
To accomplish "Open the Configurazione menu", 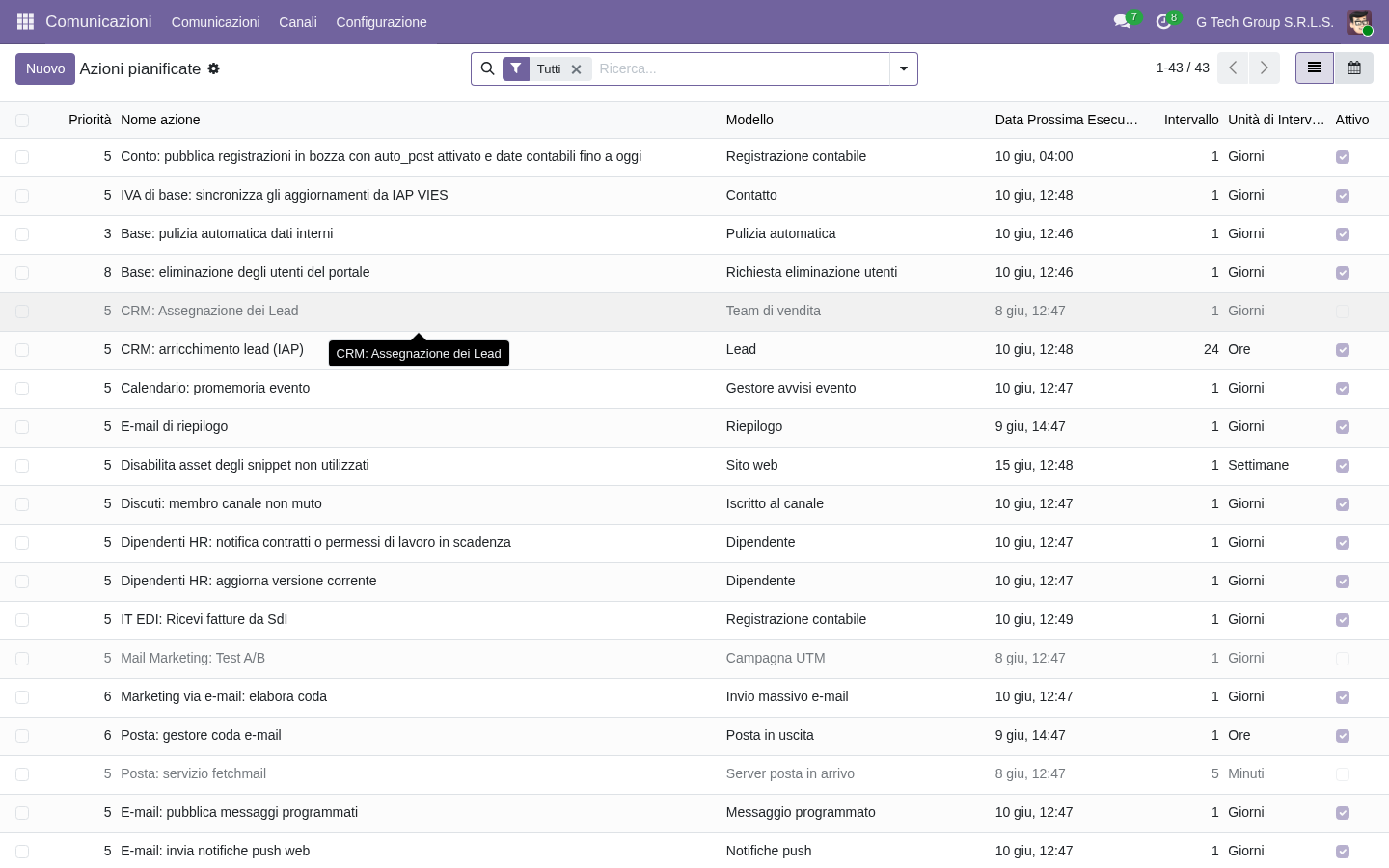I will click(x=381, y=22).
